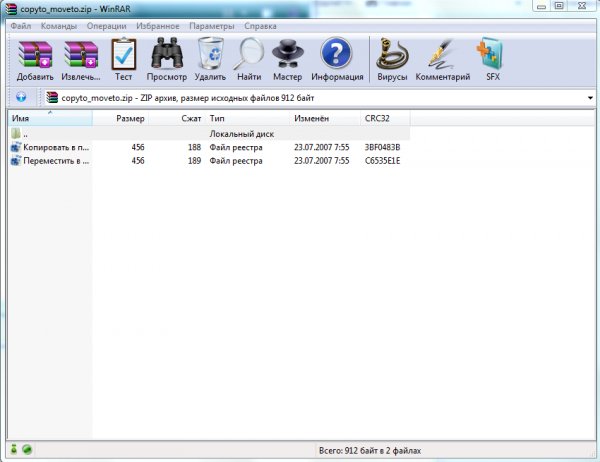Image resolution: width=600 pixels, height=462 pixels.
Task: Add archive Комментарий with pen icon
Action: (x=442, y=54)
